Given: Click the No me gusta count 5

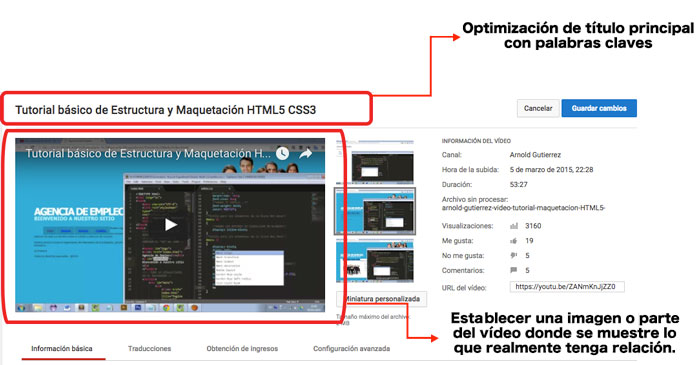Looking at the screenshot, I should 527,256.
